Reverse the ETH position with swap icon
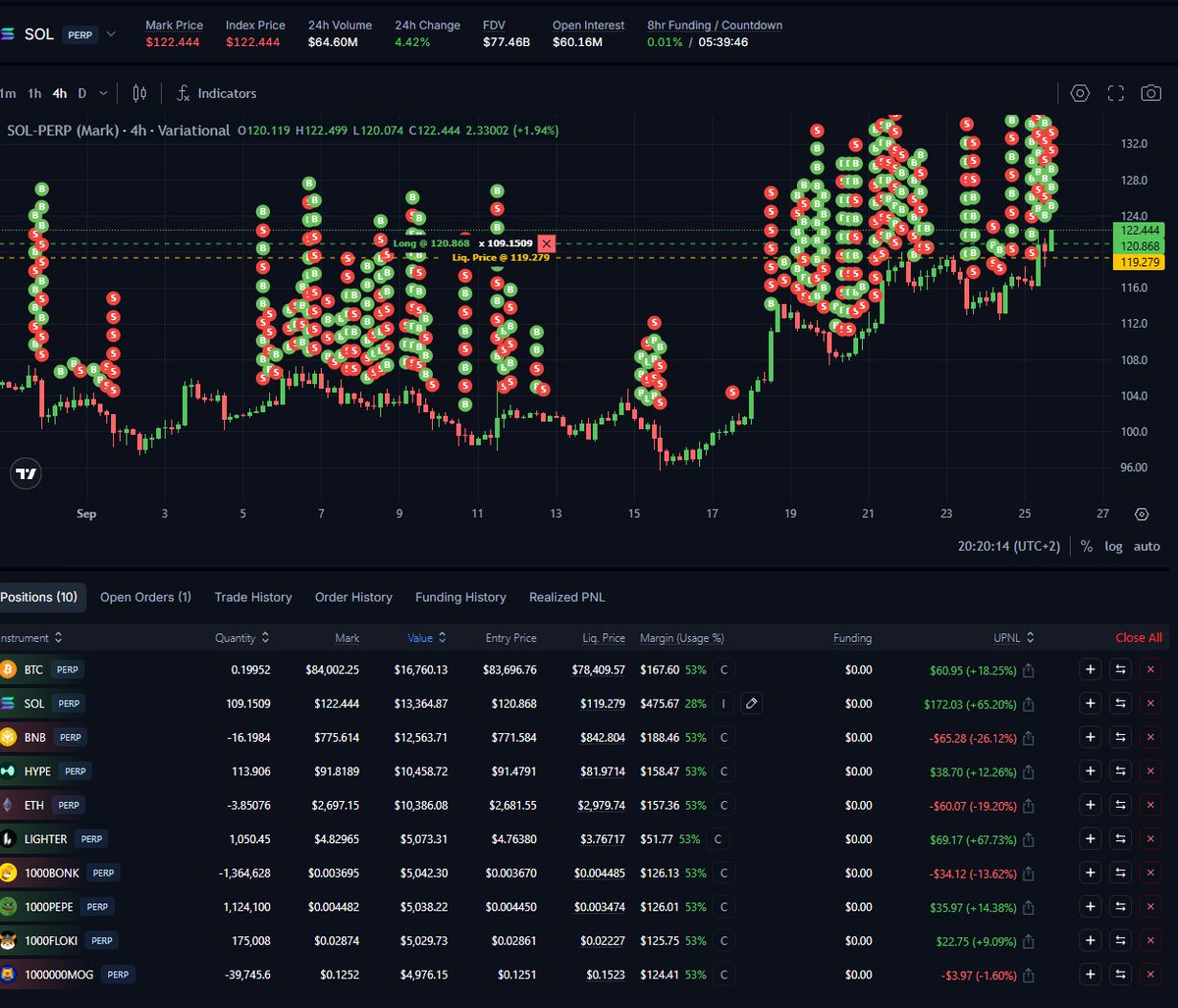The width and height of the screenshot is (1178, 1008). [x=1120, y=805]
